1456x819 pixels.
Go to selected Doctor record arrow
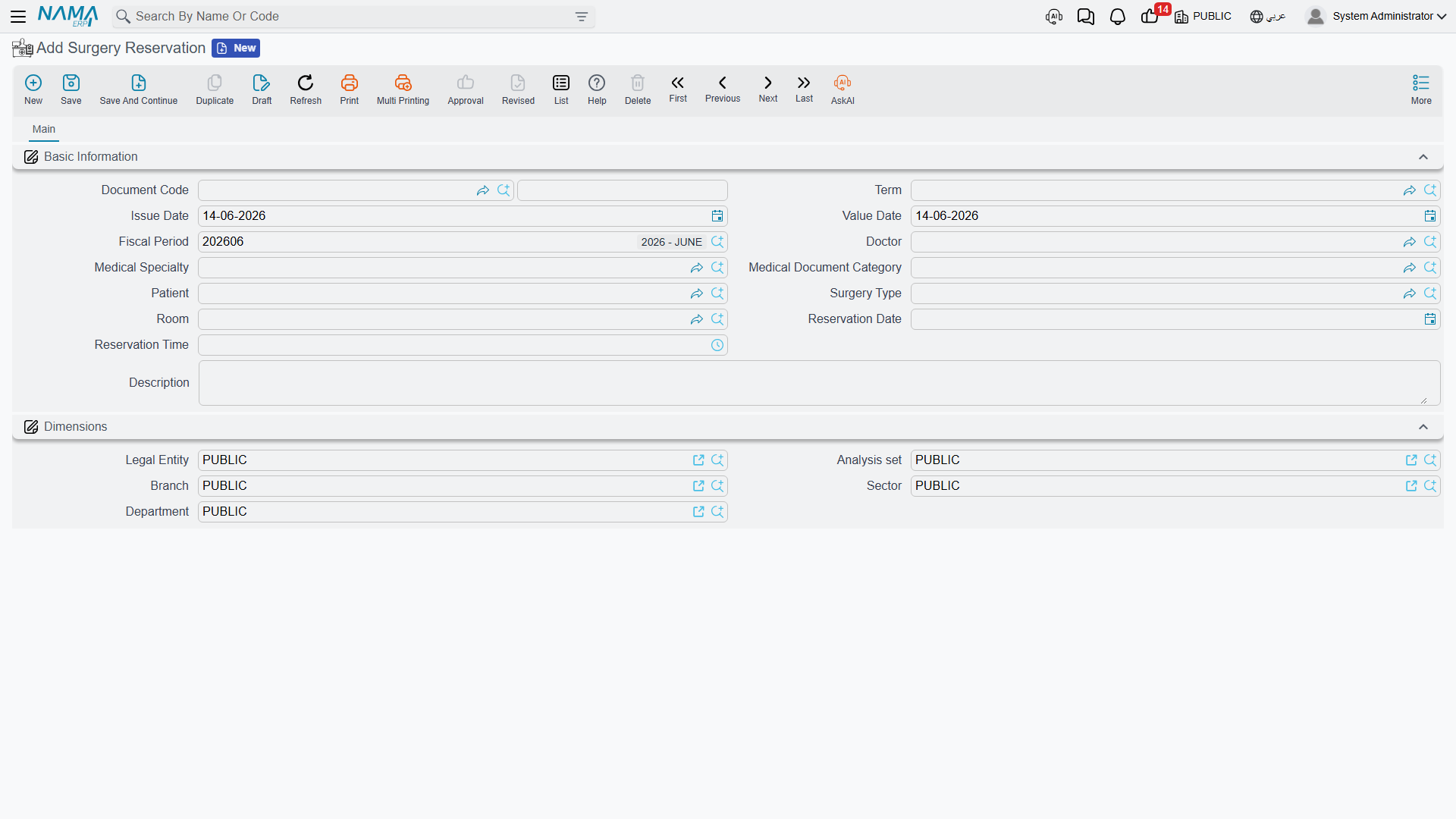coord(1410,242)
